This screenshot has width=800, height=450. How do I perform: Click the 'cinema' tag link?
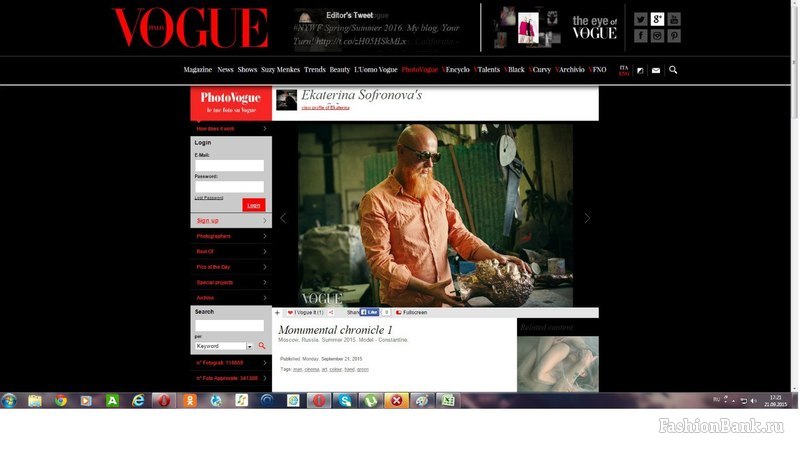tap(311, 369)
